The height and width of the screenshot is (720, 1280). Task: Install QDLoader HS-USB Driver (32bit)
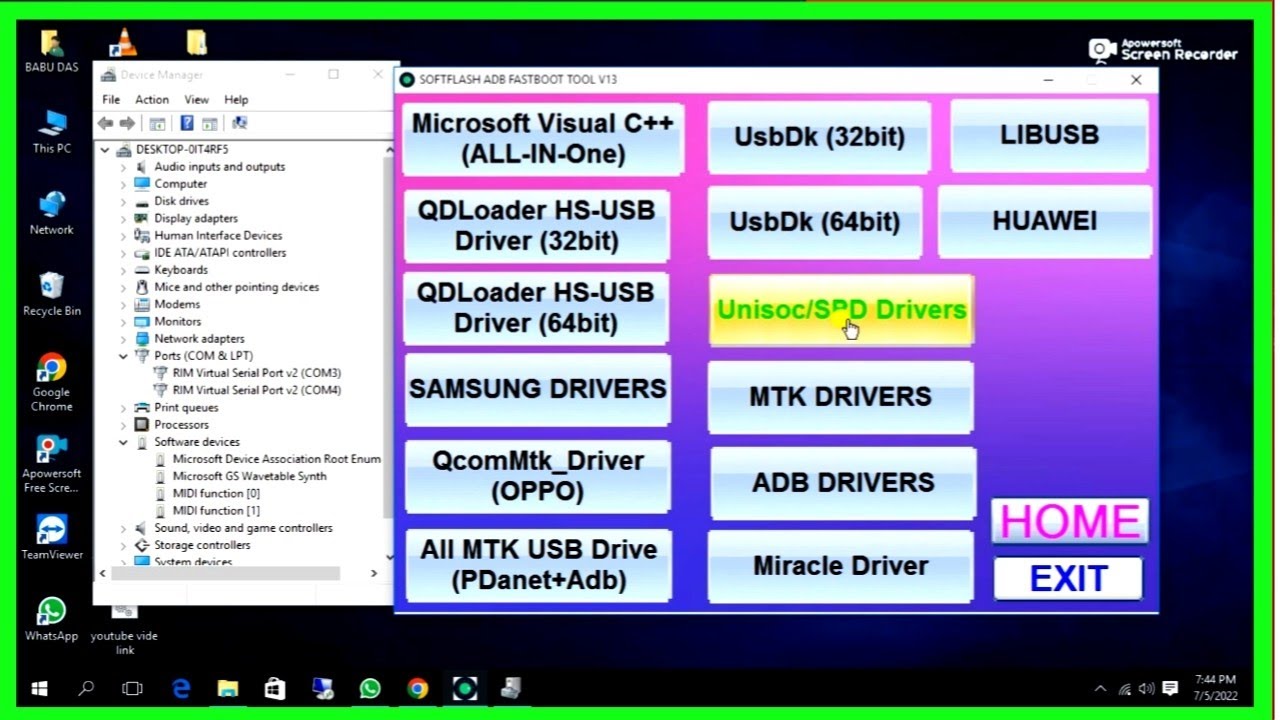point(536,226)
